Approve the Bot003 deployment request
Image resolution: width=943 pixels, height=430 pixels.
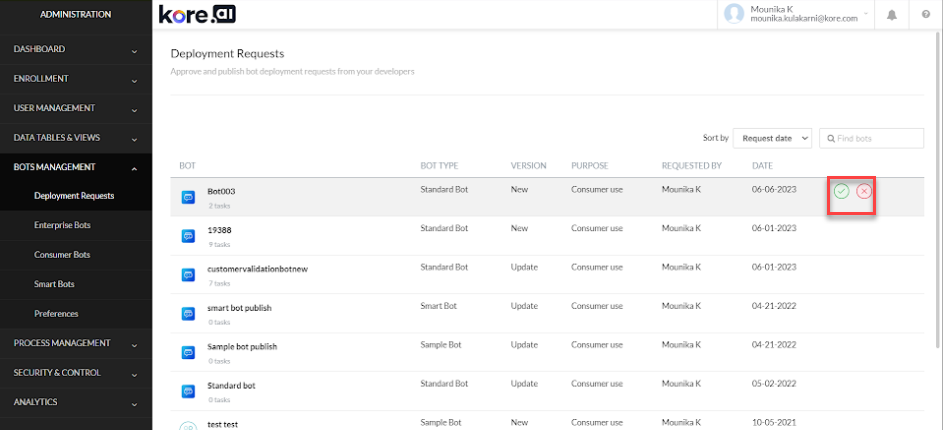coord(842,192)
